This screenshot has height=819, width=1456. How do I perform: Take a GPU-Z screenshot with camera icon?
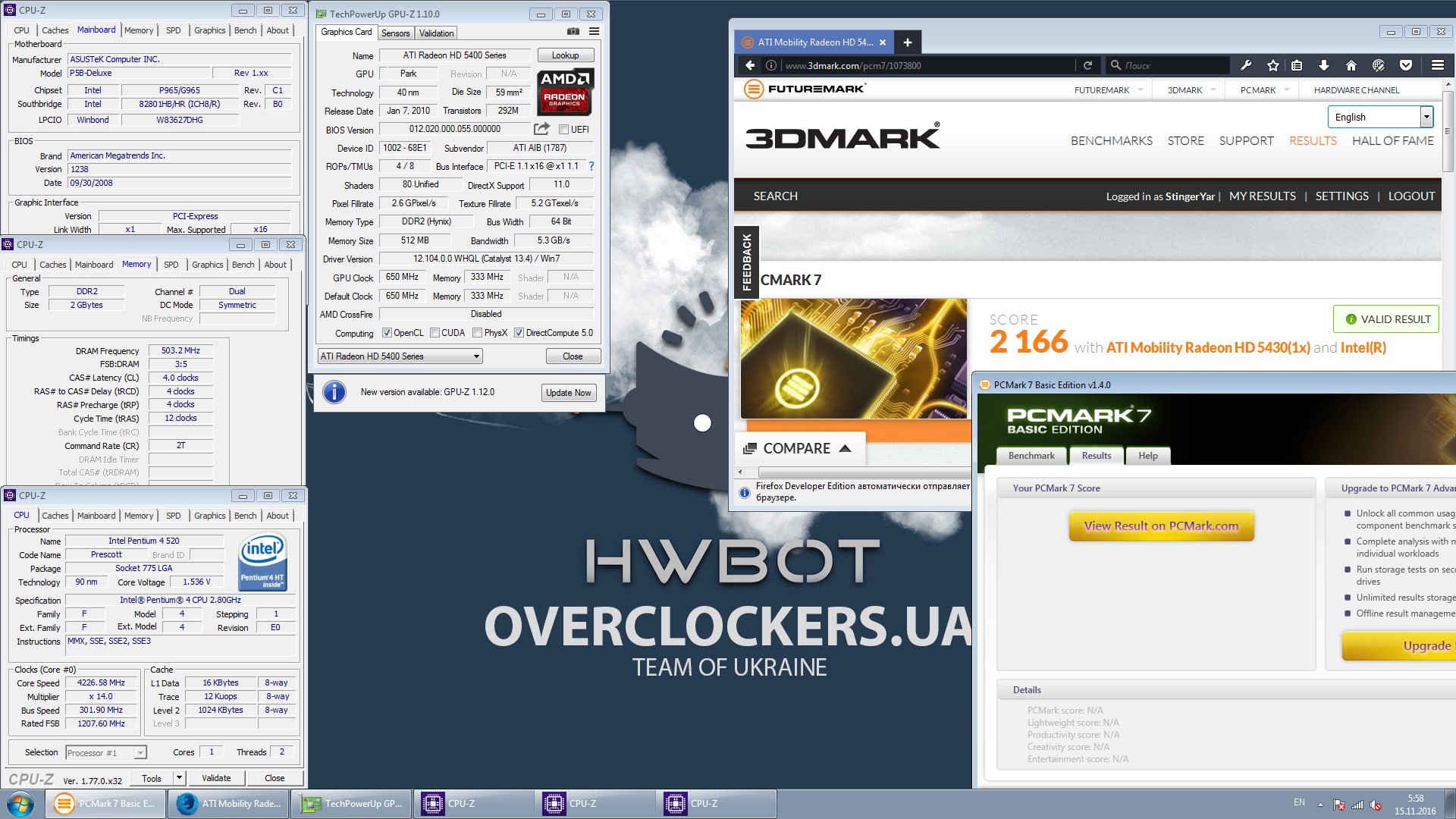coord(573,32)
